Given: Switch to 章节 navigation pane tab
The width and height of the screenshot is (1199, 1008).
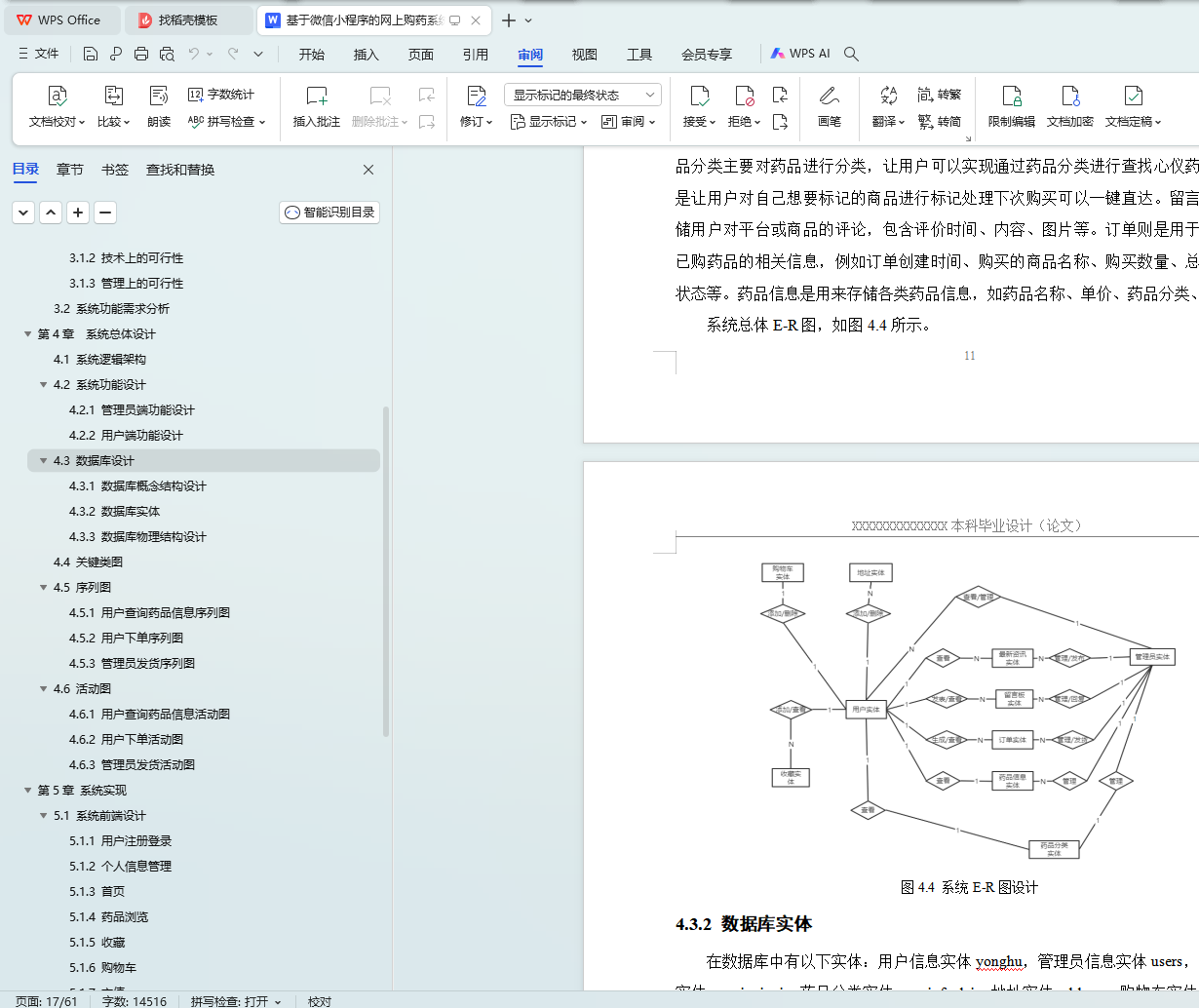Looking at the screenshot, I should [x=70, y=170].
